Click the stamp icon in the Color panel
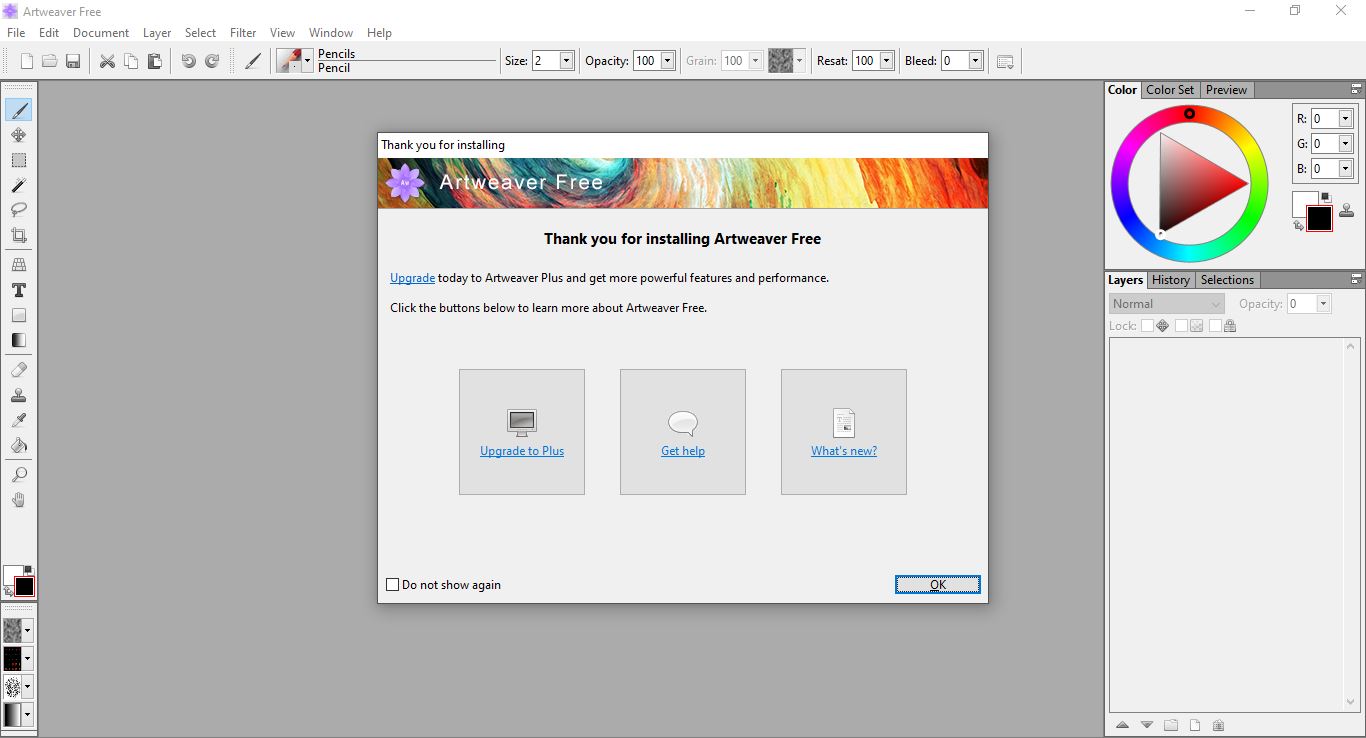Viewport: 1366px width, 738px height. (x=1346, y=210)
